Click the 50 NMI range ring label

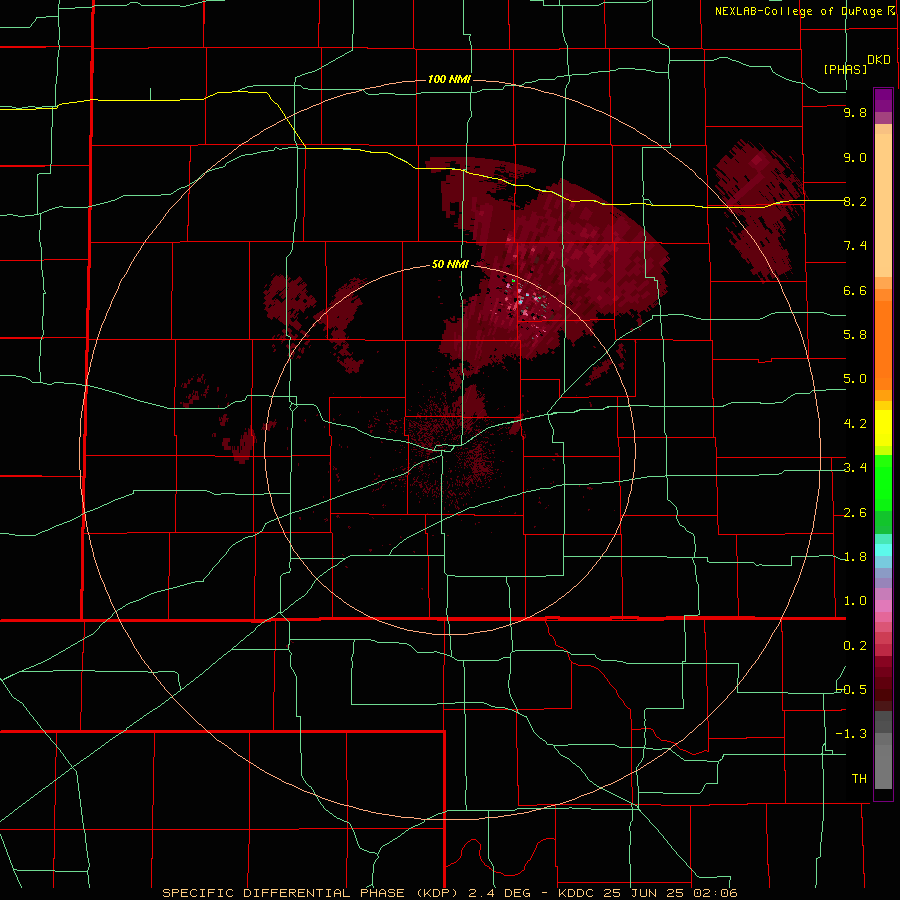[x=450, y=265]
